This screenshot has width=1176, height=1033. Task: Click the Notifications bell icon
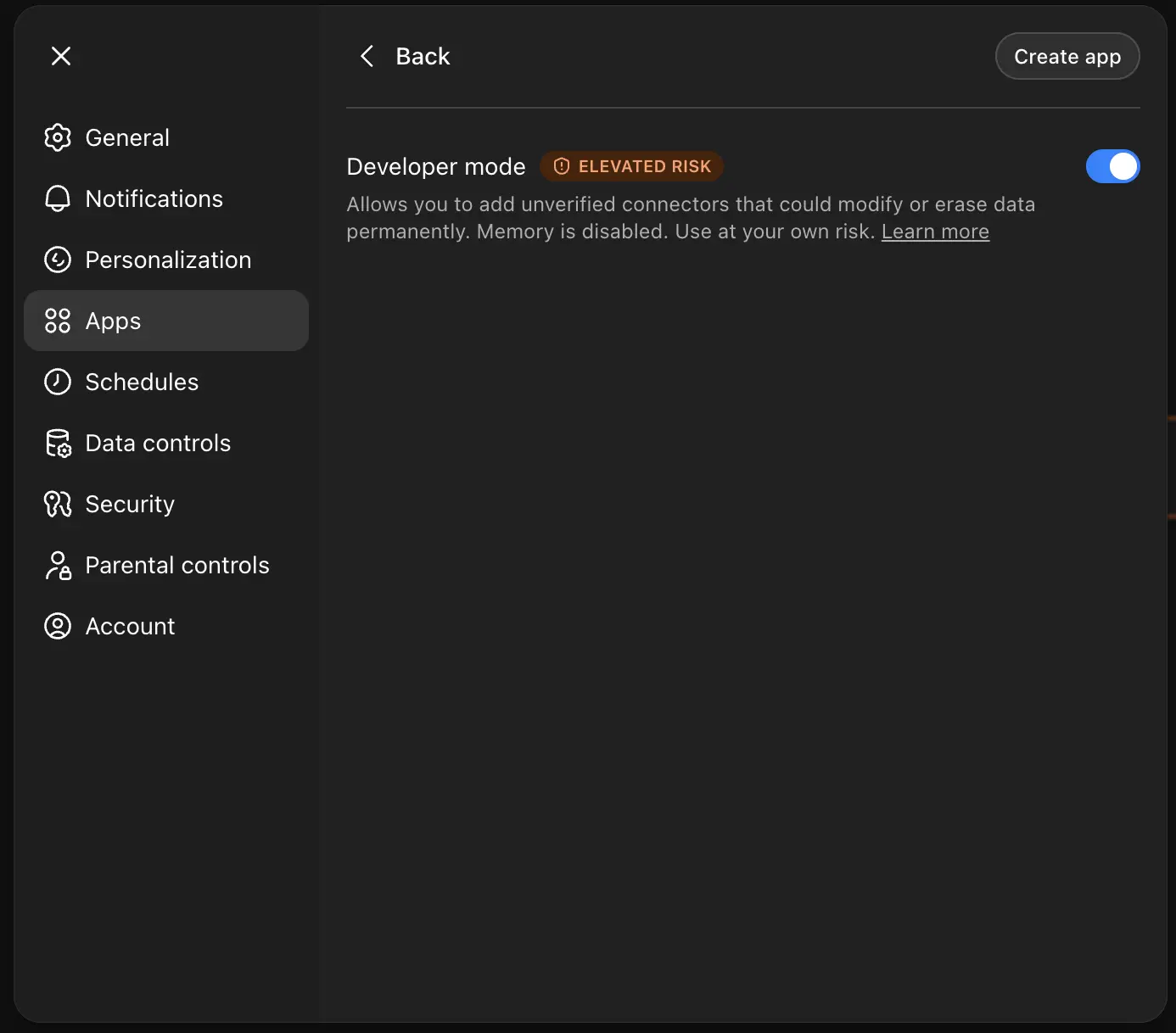pyautogui.click(x=58, y=198)
